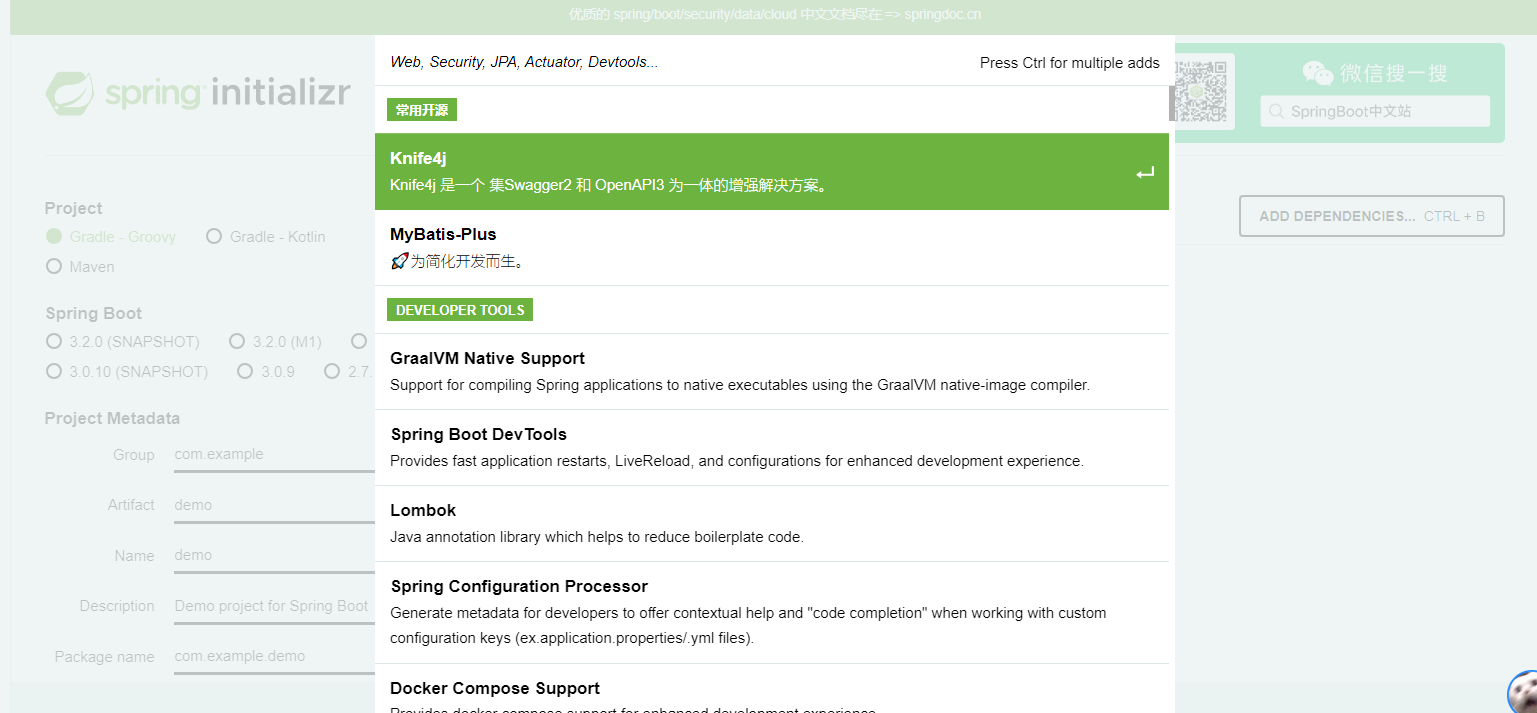Add GraalVM Native Support dependency
This screenshot has width=1537, height=713.
click(772, 372)
